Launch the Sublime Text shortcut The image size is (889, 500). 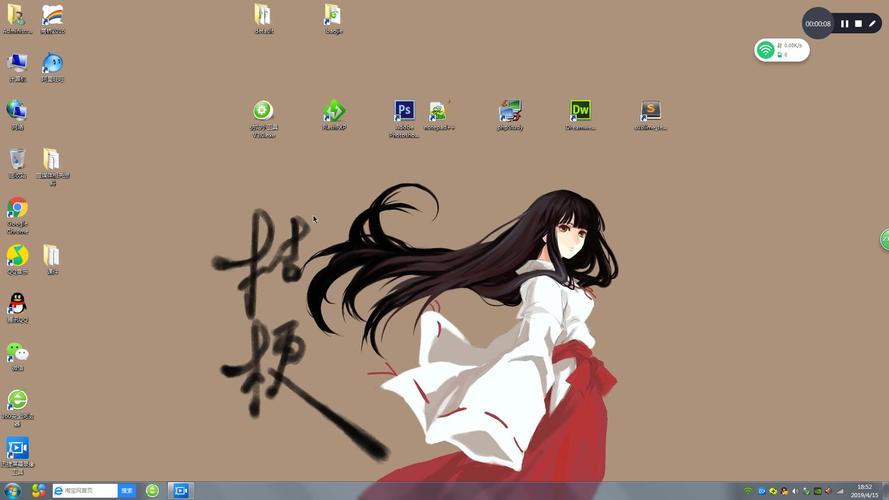click(x=650, y=115)
